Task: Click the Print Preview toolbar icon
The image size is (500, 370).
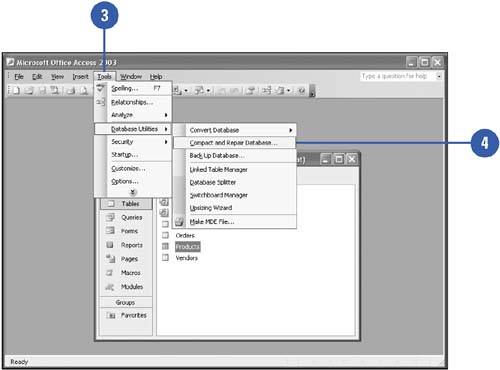Action: [83, 90]
